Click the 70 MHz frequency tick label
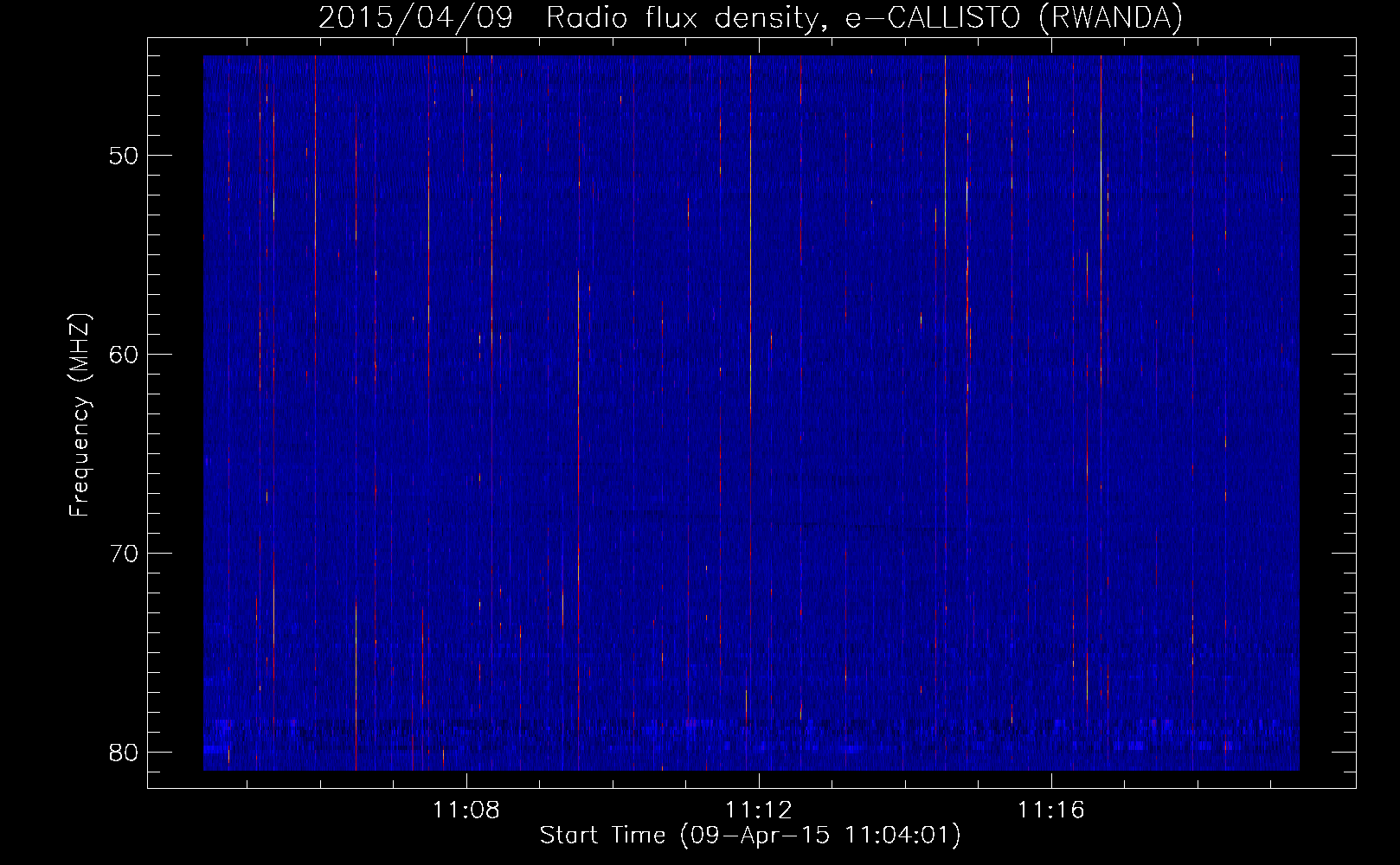Viewport: 1400px width, 865px height. point(124,554)
